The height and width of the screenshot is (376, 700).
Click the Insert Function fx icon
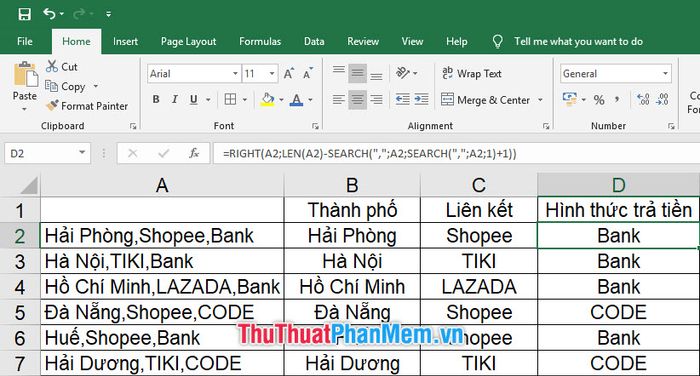click(194, 154)
